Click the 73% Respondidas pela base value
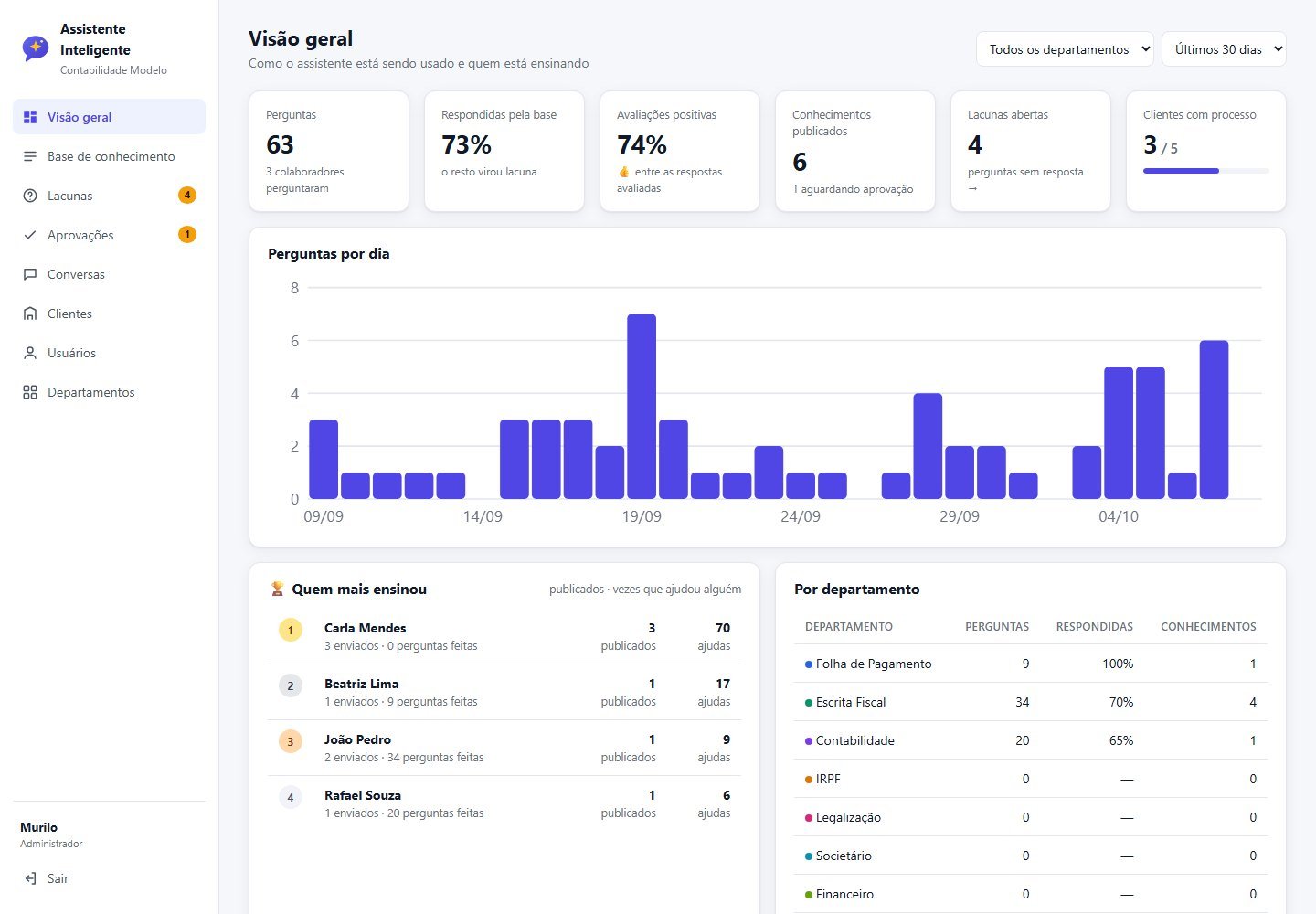This screenshot has height=914, width=1316. pyautogui.click(x=466, y=144)
